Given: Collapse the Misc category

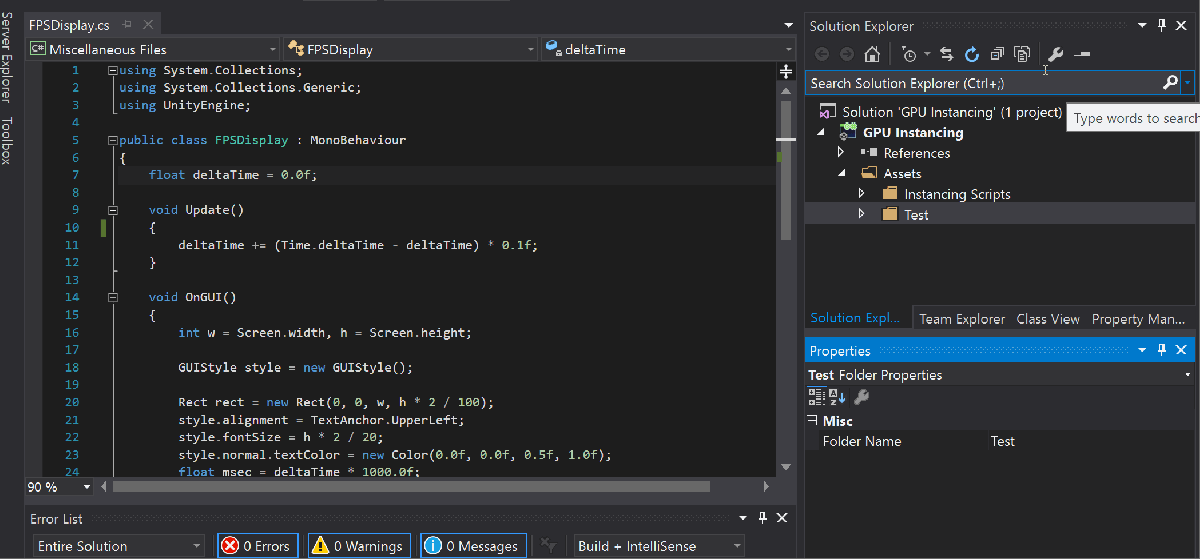Looking at the screenshot, I should 812,421.
